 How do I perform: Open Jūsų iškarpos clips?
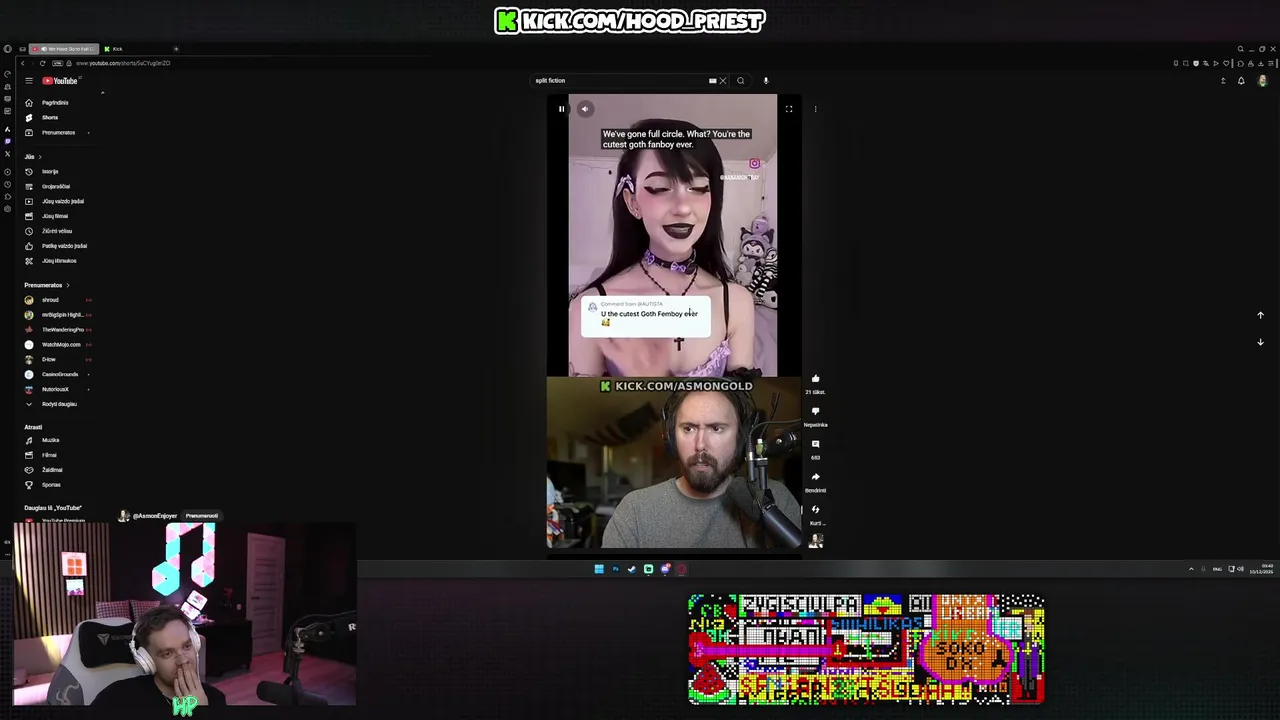coord(59,261)
